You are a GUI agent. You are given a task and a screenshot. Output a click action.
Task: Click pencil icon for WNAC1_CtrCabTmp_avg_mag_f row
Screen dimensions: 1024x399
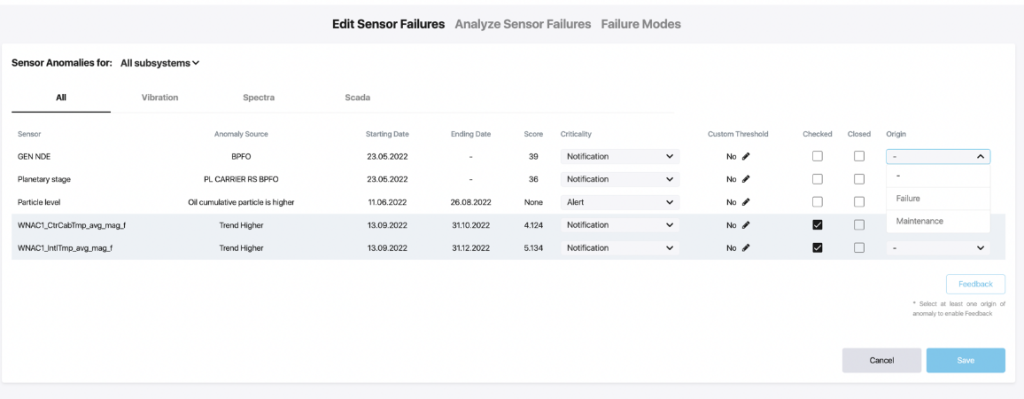click(x=746, y=225)
